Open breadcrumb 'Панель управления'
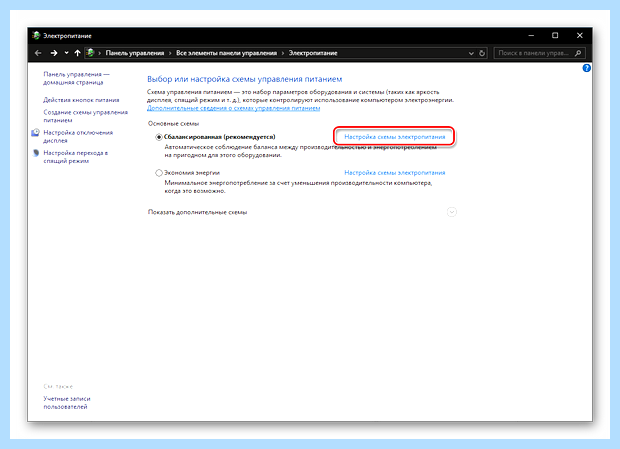This screenshot has height=449, width=620. pyautogui.click(x=134, y=53)
